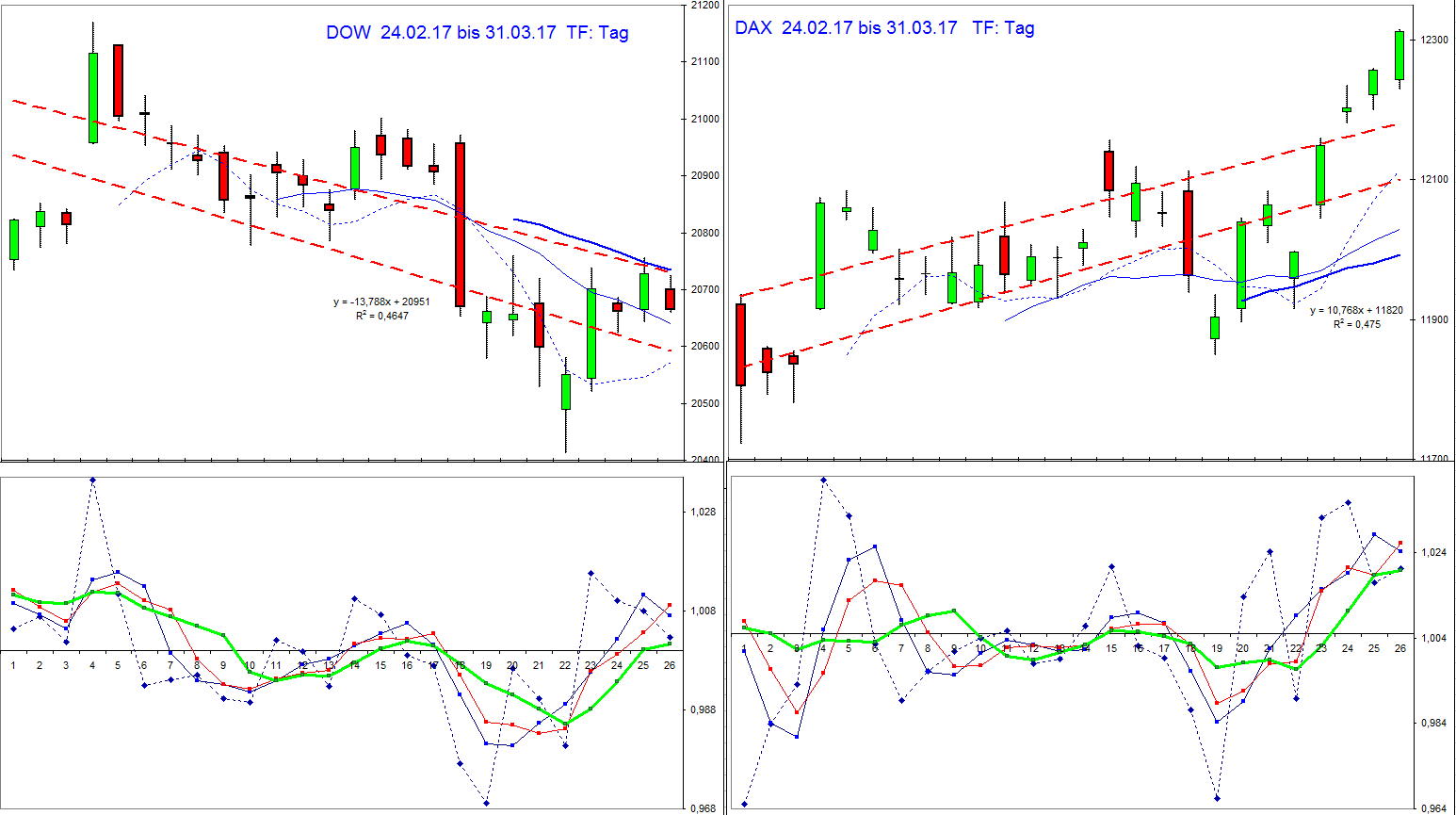The width and height of the screenshot is (1456, 815).
Task: Click day 26 on the DAX indicator x-axis
Action: point(1400,648)
